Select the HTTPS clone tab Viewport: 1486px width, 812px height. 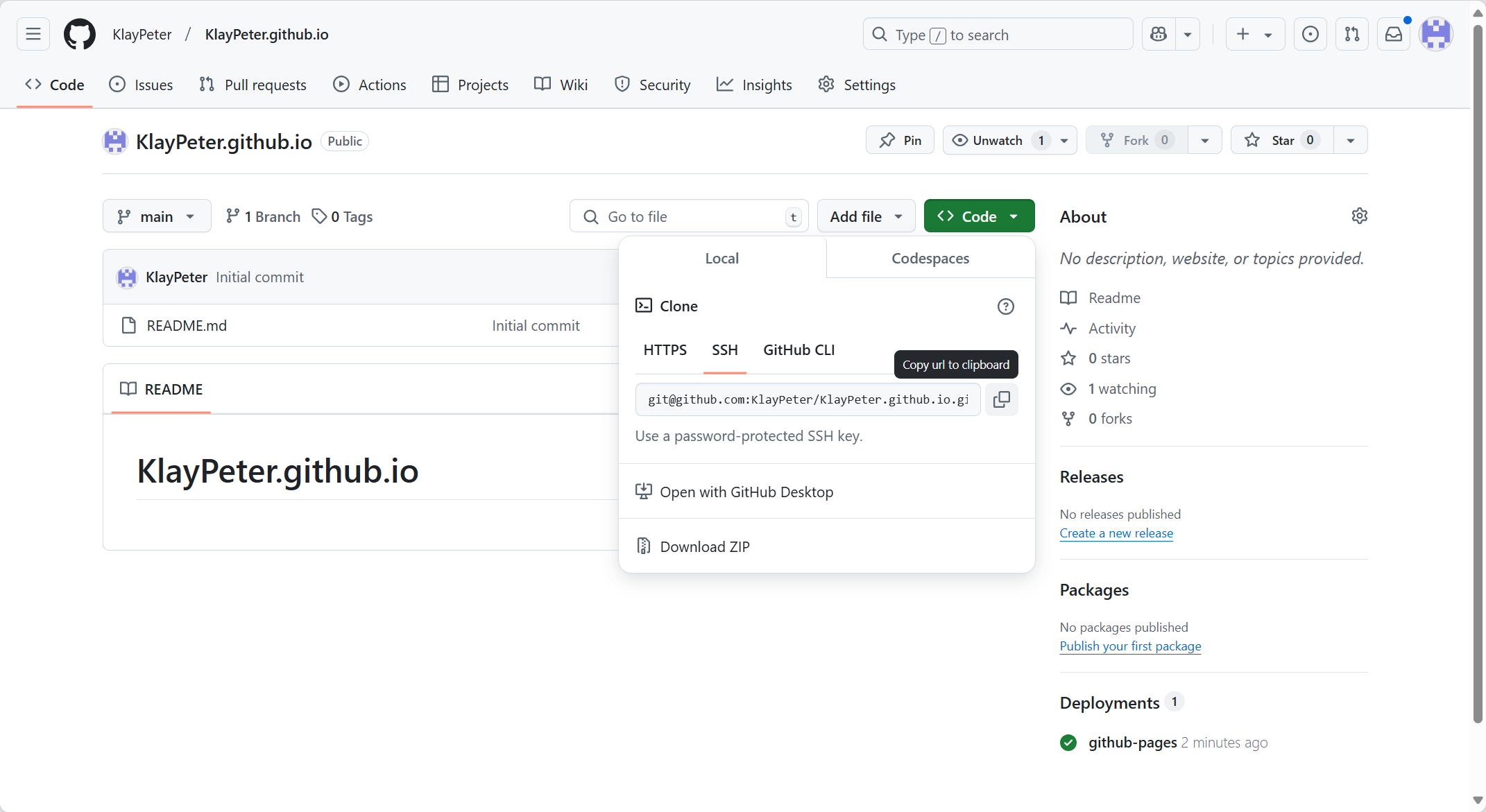click(665, 350)
